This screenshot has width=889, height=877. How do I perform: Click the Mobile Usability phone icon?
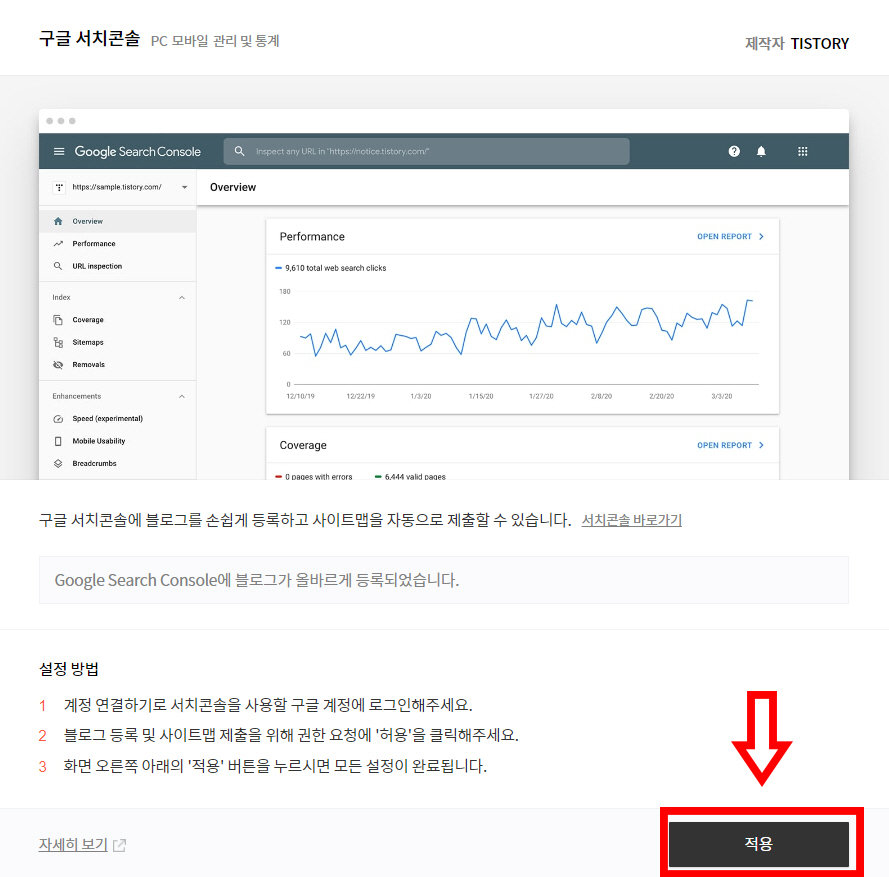(58, 441)
